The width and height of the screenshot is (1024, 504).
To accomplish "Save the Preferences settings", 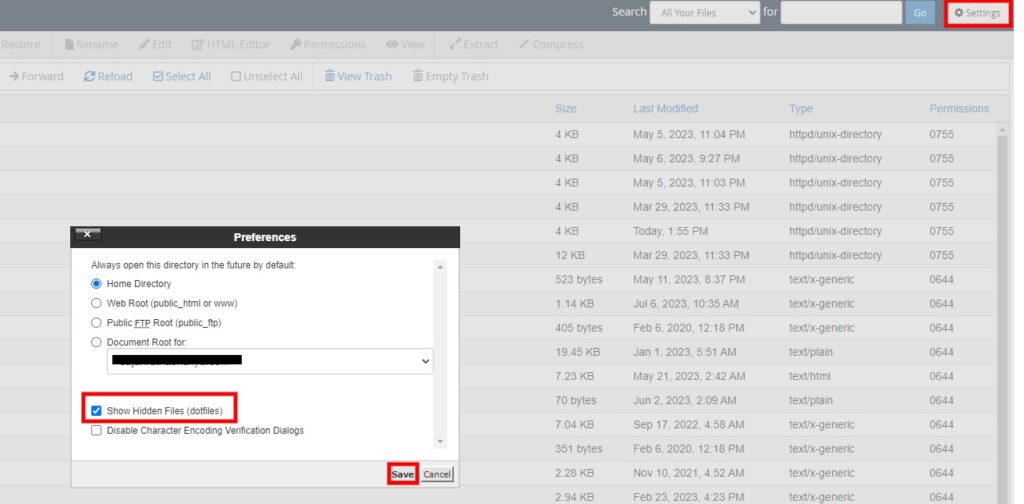I will pos(403,474).
